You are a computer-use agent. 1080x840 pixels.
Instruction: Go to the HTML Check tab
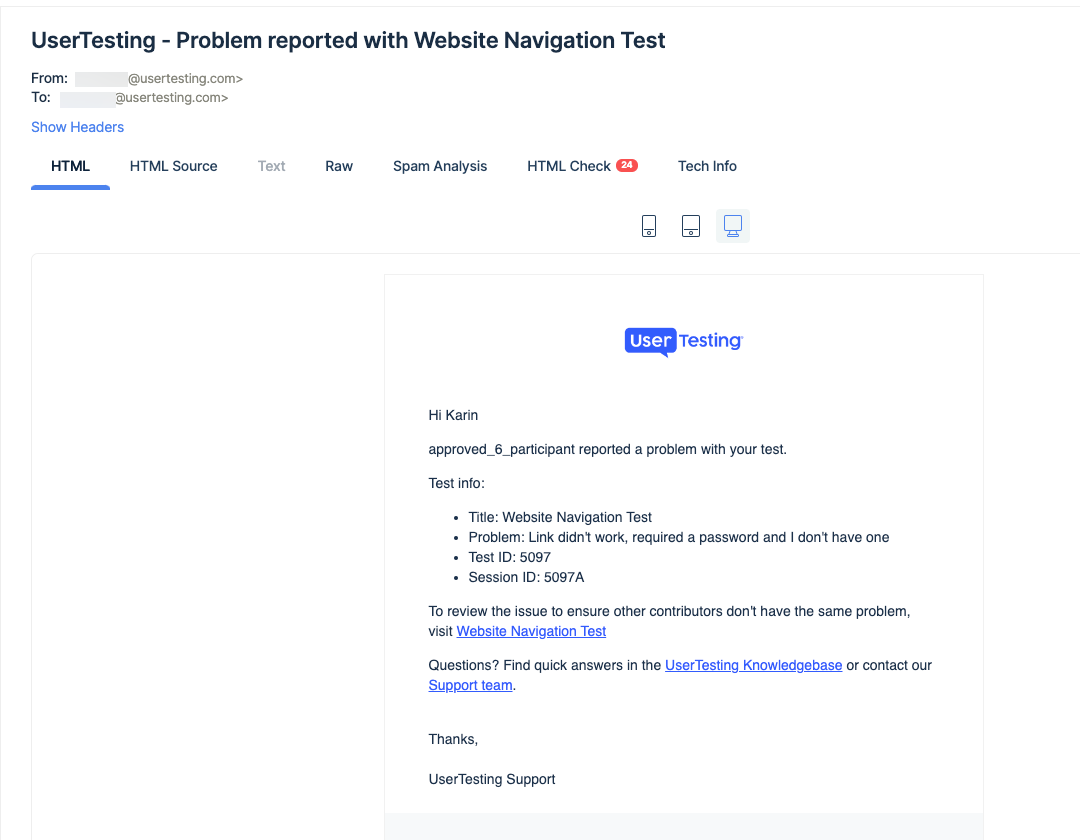coord(568,166)
